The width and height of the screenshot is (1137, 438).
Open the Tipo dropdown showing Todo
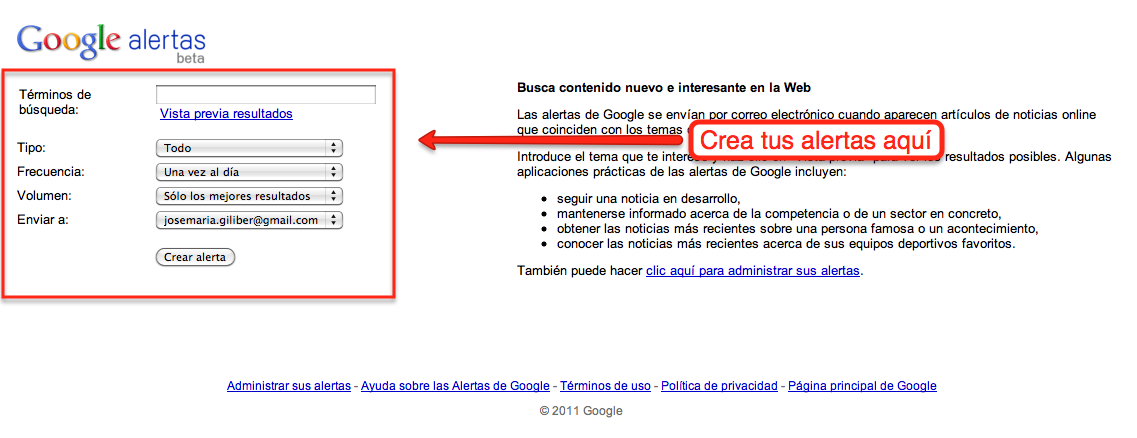click(x=249, y=148)
